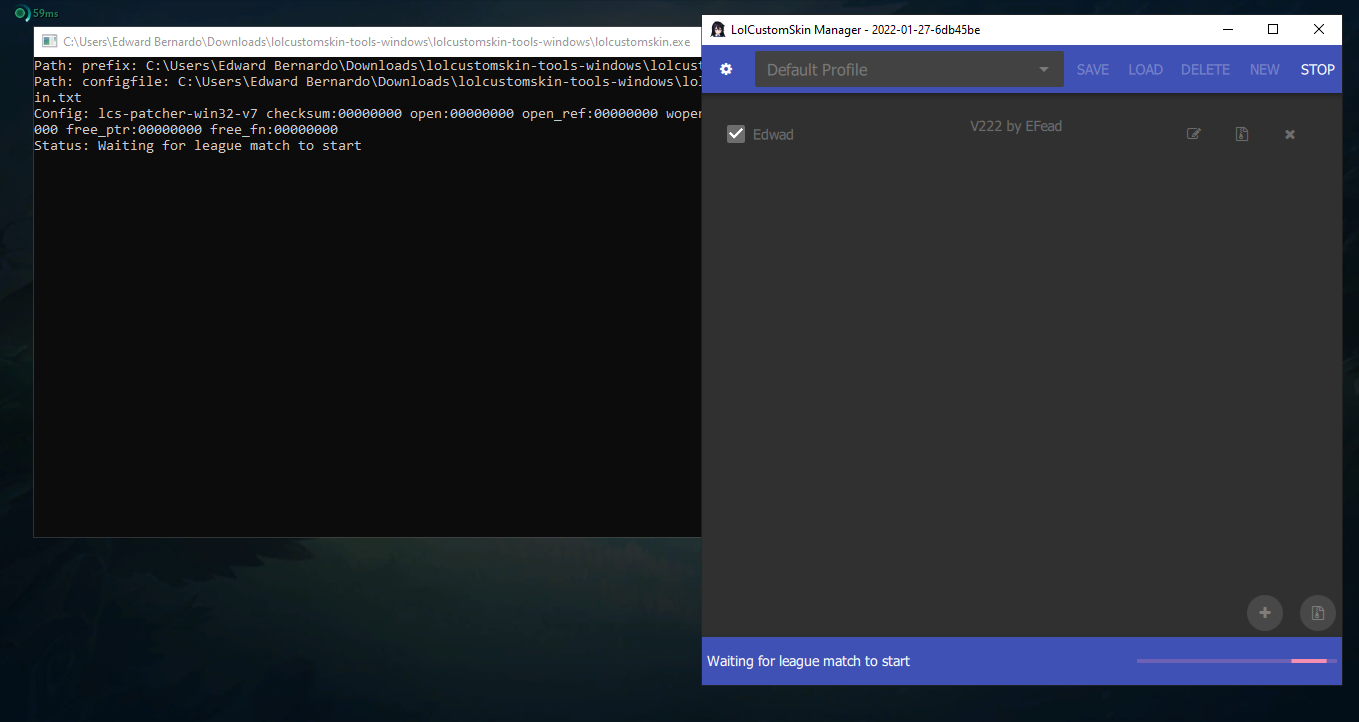Screen dimensions: 1359x722
Task: Add a new mod with plus button
Action: click(x=1265, y=613)
